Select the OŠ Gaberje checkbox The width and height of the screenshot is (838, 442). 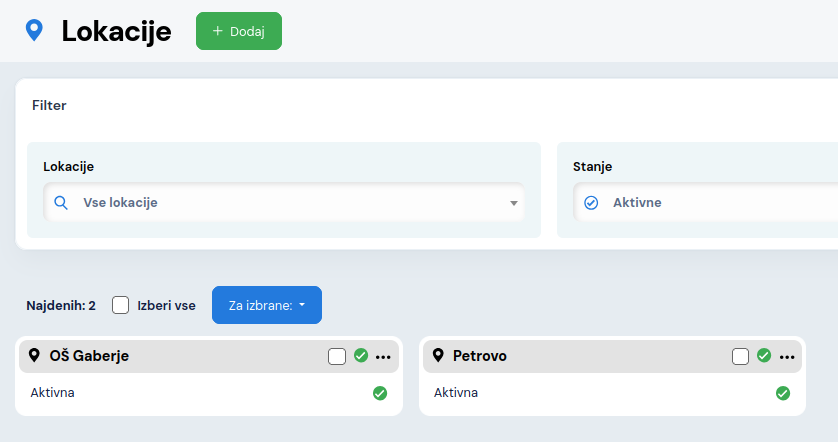tap(337, 357)
